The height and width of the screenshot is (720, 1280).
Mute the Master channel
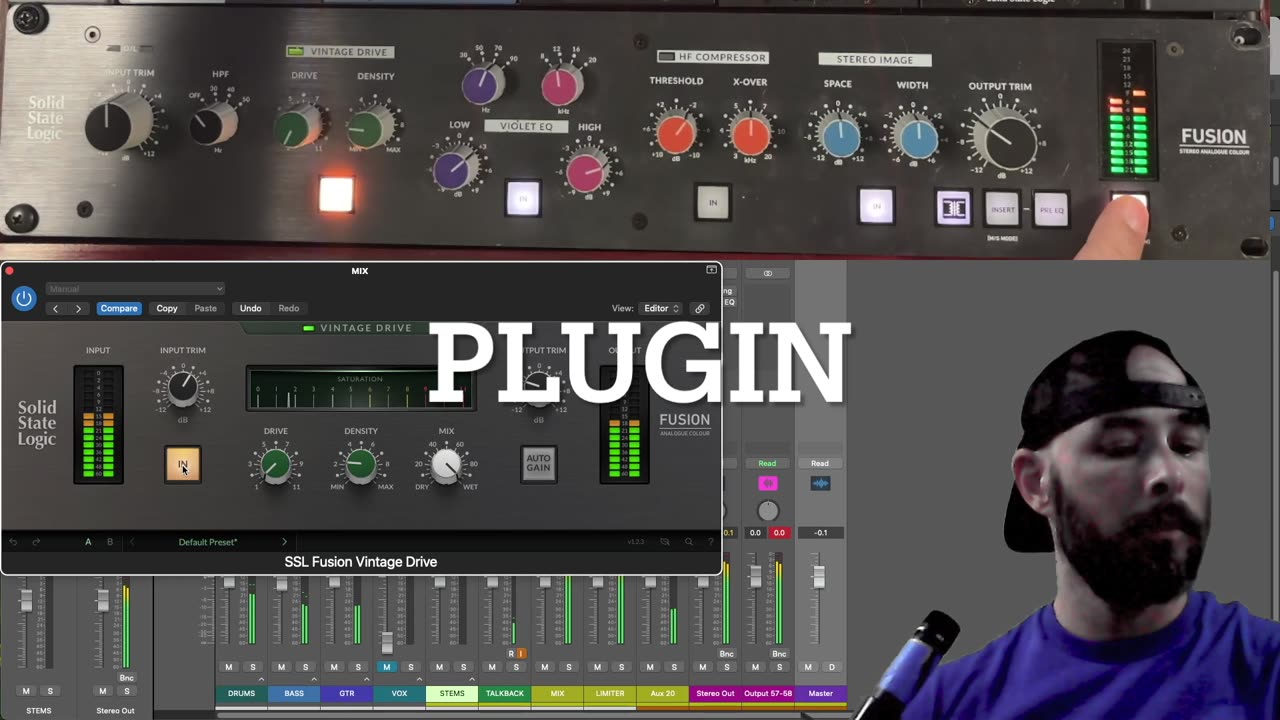point(808,667)
